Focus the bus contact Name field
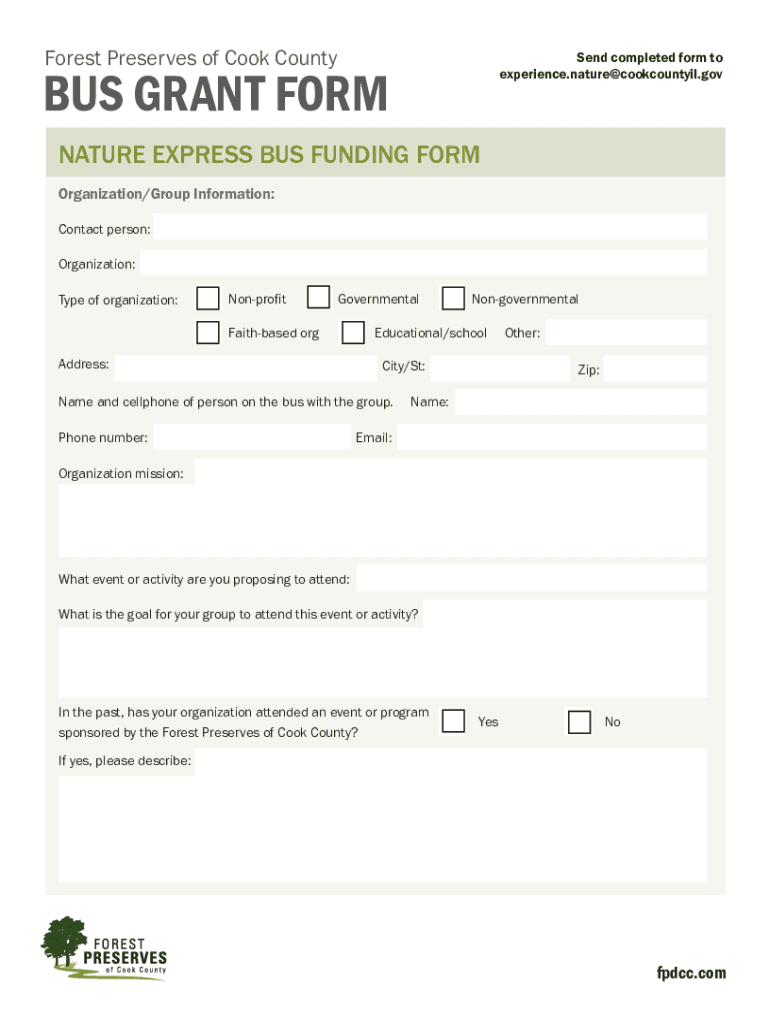Image resolution: width=770 pixels, height=1024 pixels. (580, 402)
